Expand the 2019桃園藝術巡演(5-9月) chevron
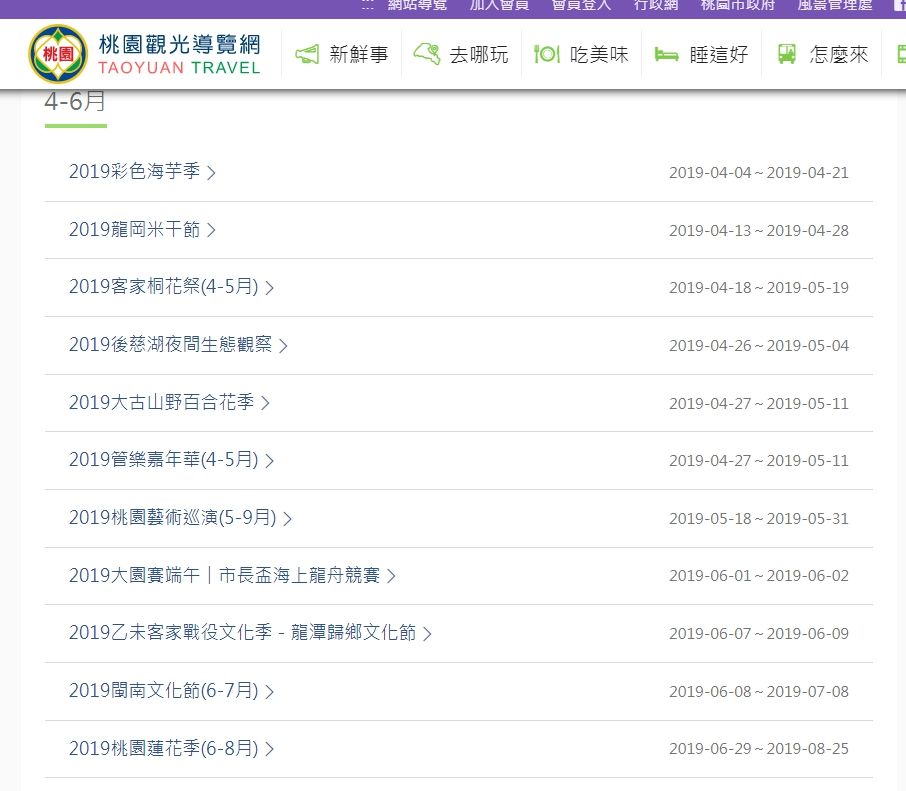 [288, 518]
